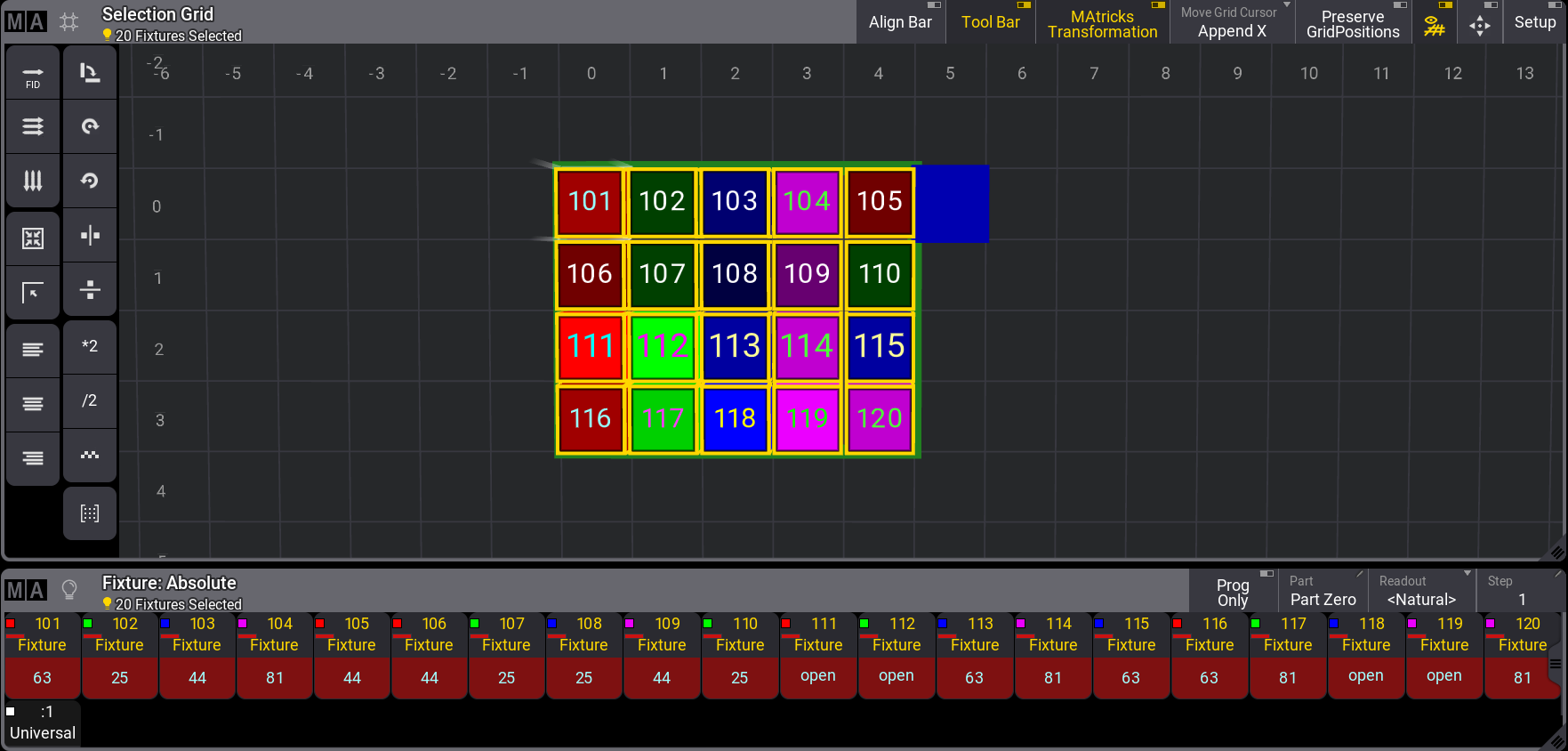
Task: Click the Prog Only button
Action: pyautogui.click(x=1233, y=592)
